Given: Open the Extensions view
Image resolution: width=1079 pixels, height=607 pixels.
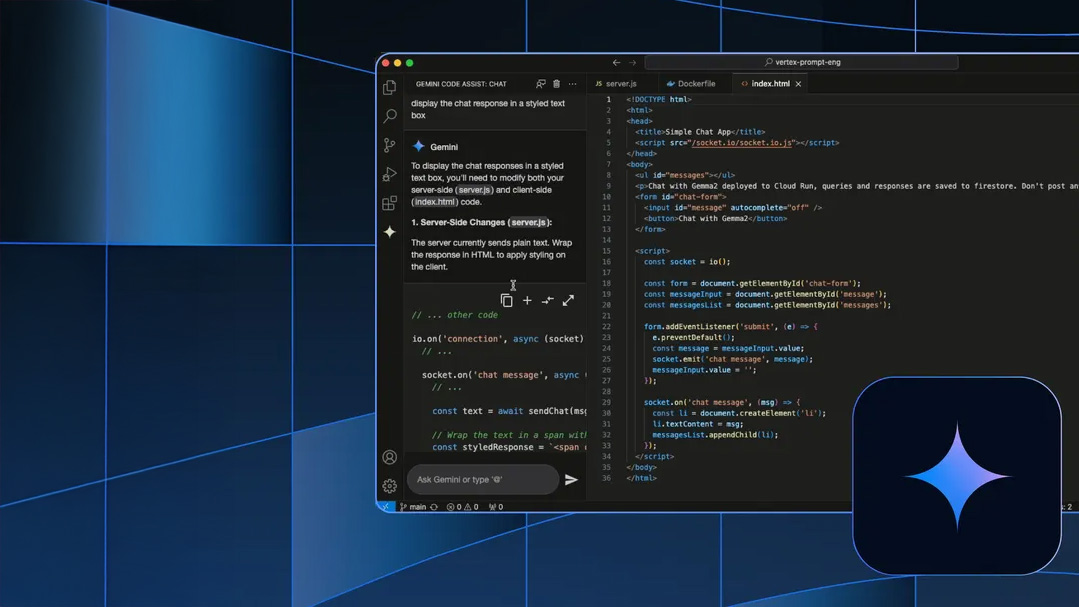Looking at the screenshot, I should [x=389, y=203].
